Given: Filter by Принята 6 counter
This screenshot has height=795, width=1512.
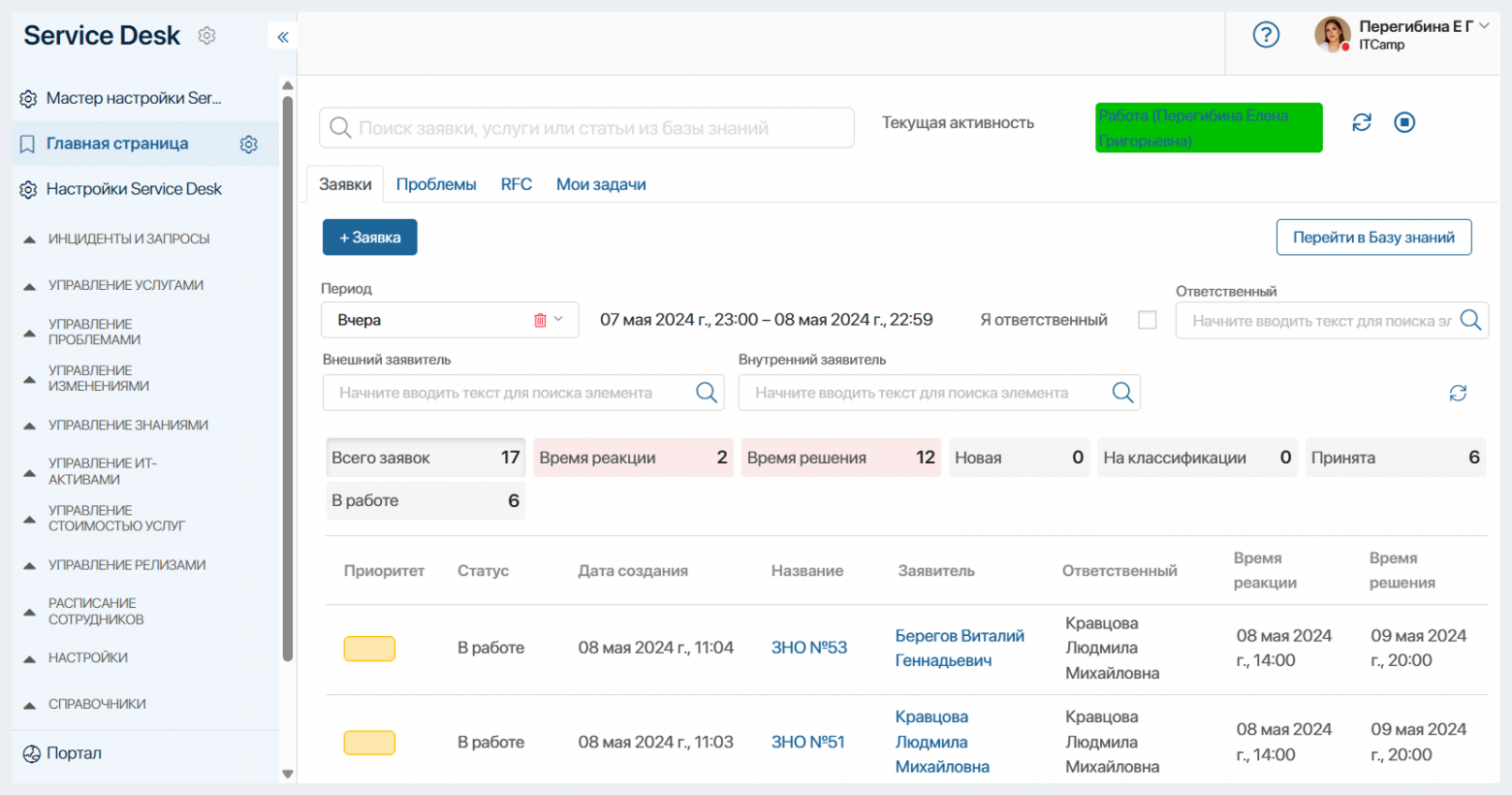Looking at the screenshot, I should coord(1396,458).
